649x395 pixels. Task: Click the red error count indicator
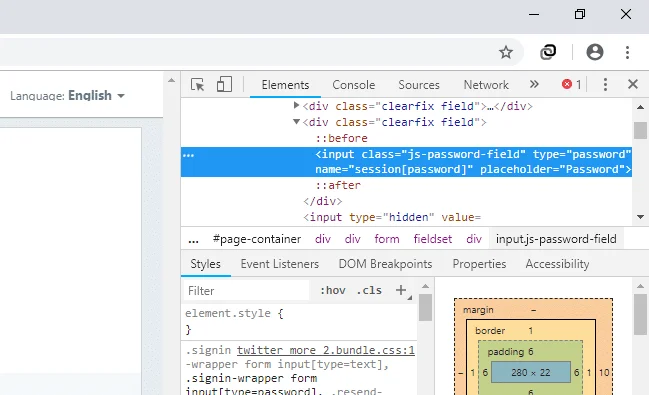(571, 84)
